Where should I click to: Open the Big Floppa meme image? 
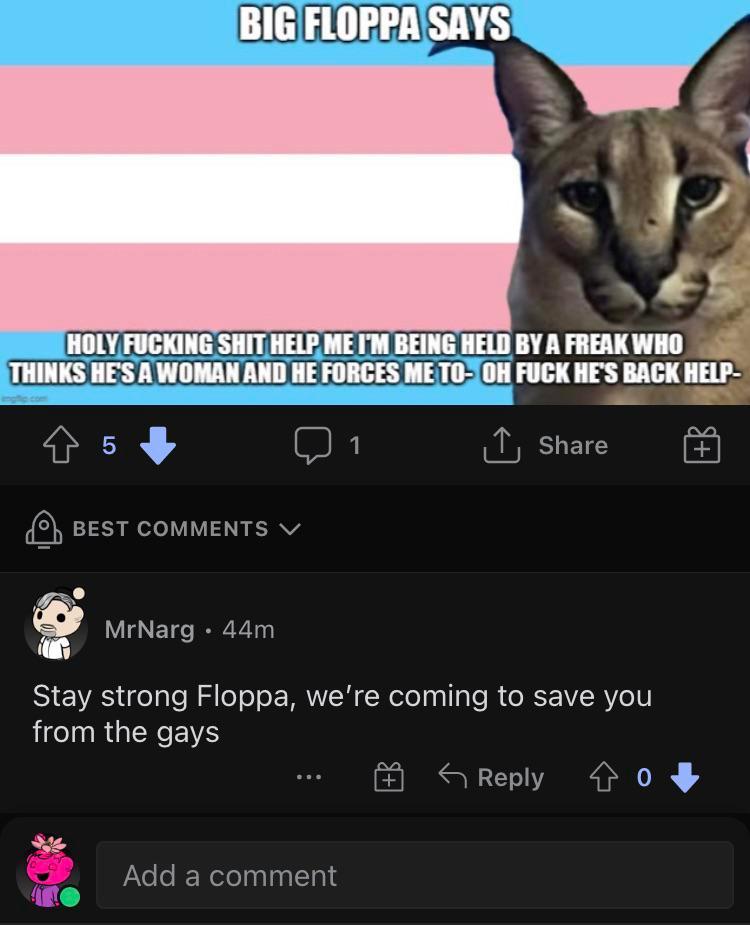[375, 202]
